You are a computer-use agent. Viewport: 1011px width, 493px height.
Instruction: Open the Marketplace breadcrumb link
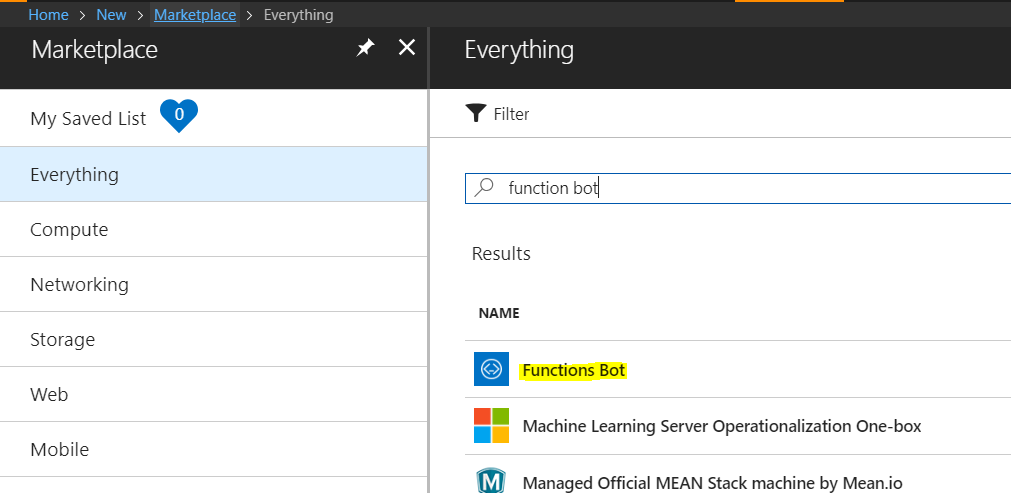point(195,15)
